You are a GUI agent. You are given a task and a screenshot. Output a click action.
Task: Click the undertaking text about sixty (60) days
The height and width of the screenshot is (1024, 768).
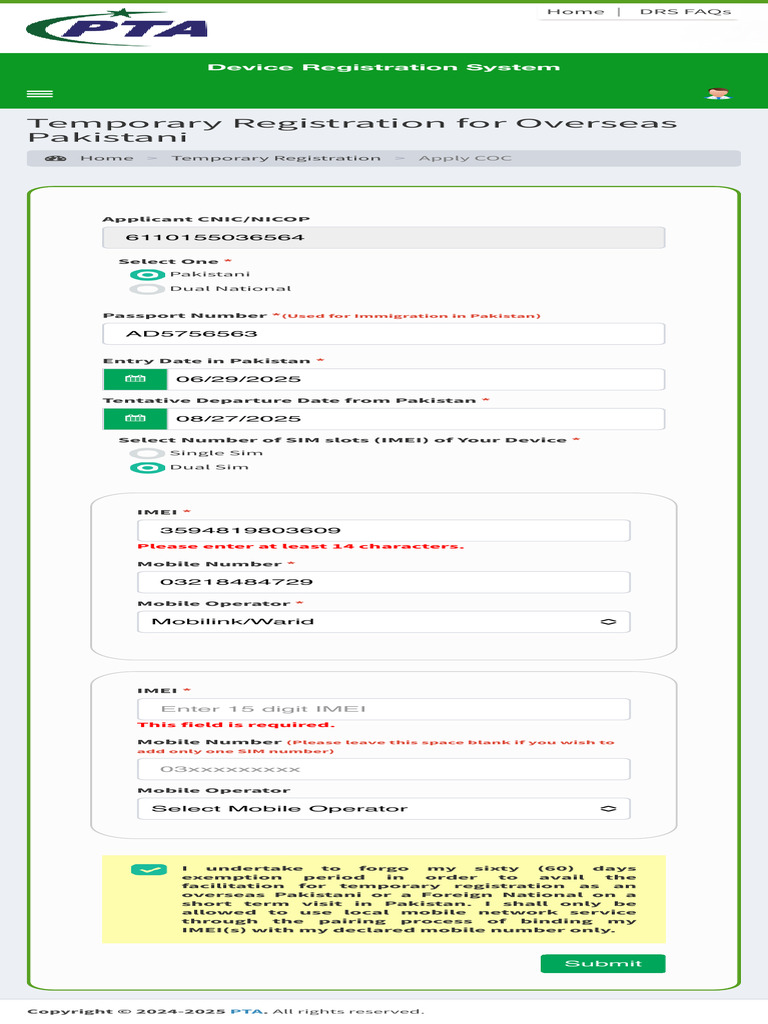(x=409, y=899)
